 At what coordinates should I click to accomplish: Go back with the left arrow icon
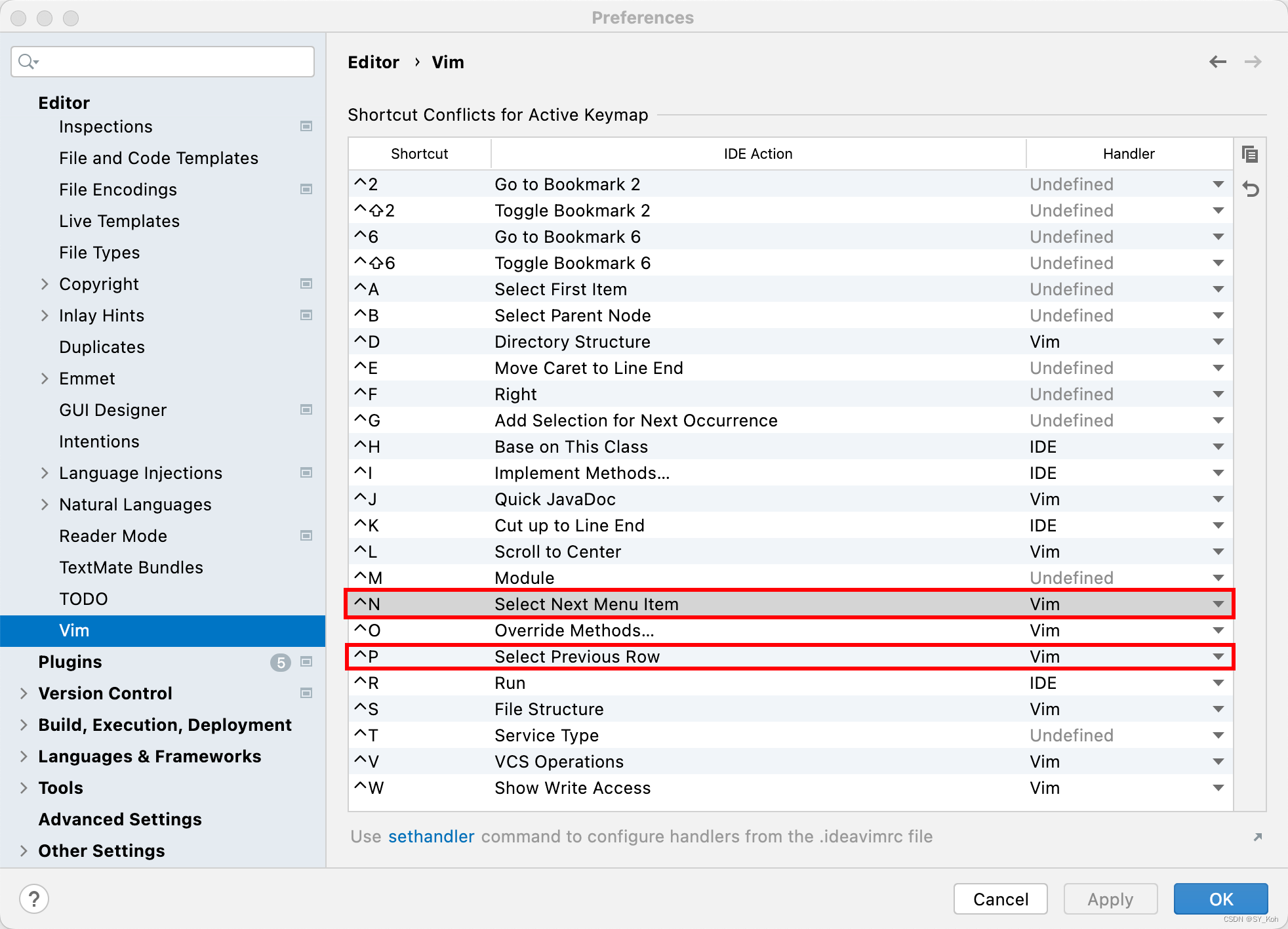[1218, 62]
